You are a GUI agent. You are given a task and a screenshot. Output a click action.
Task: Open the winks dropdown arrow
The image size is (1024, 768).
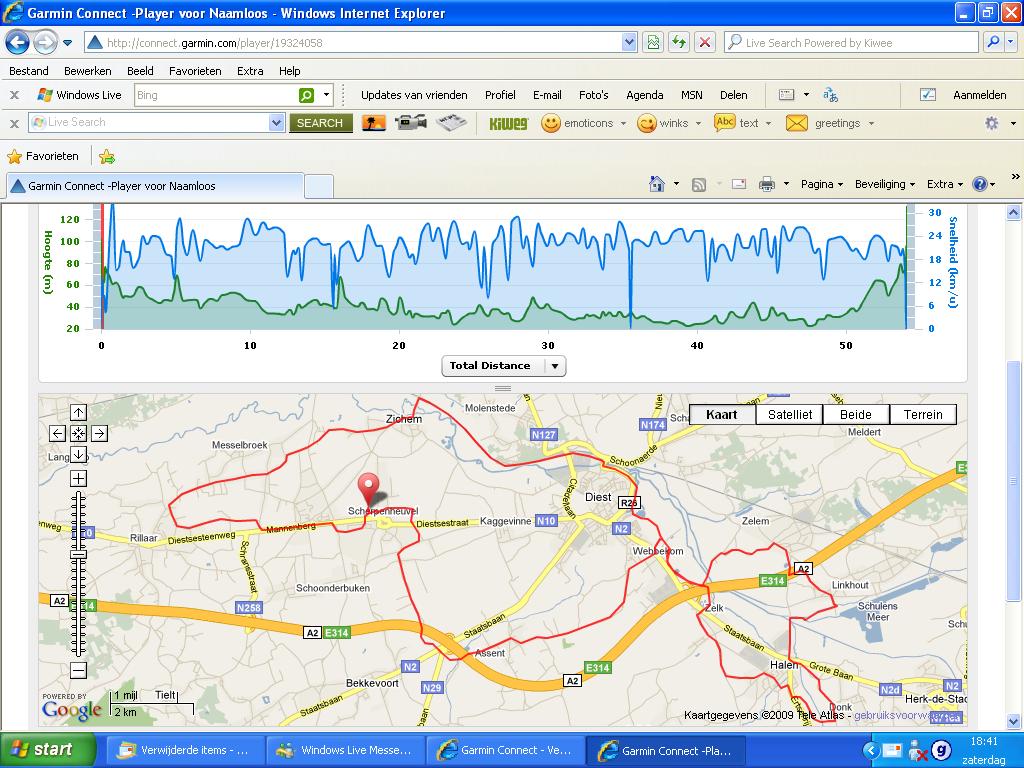pyautogui.click(x=698, y=123)
